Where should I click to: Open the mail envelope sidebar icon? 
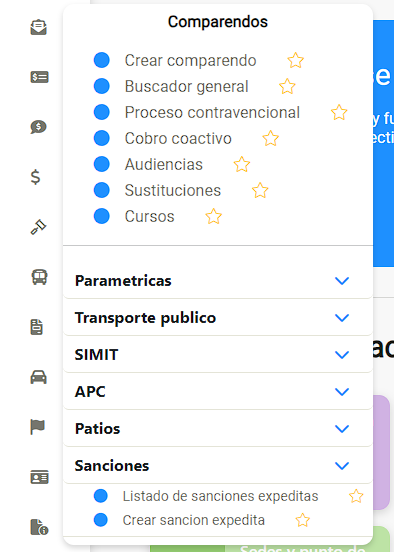(38, 27)
